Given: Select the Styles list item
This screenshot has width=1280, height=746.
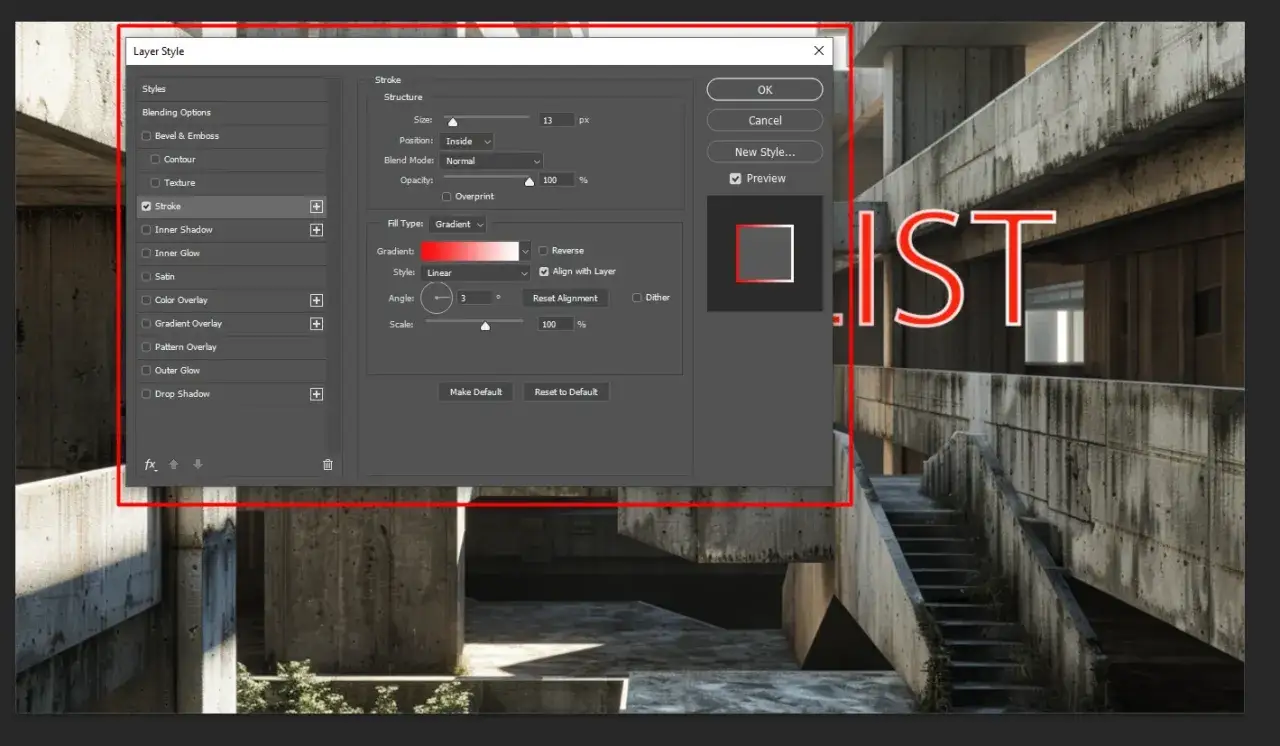Looking at the screenshot, I should coord(232,89).
